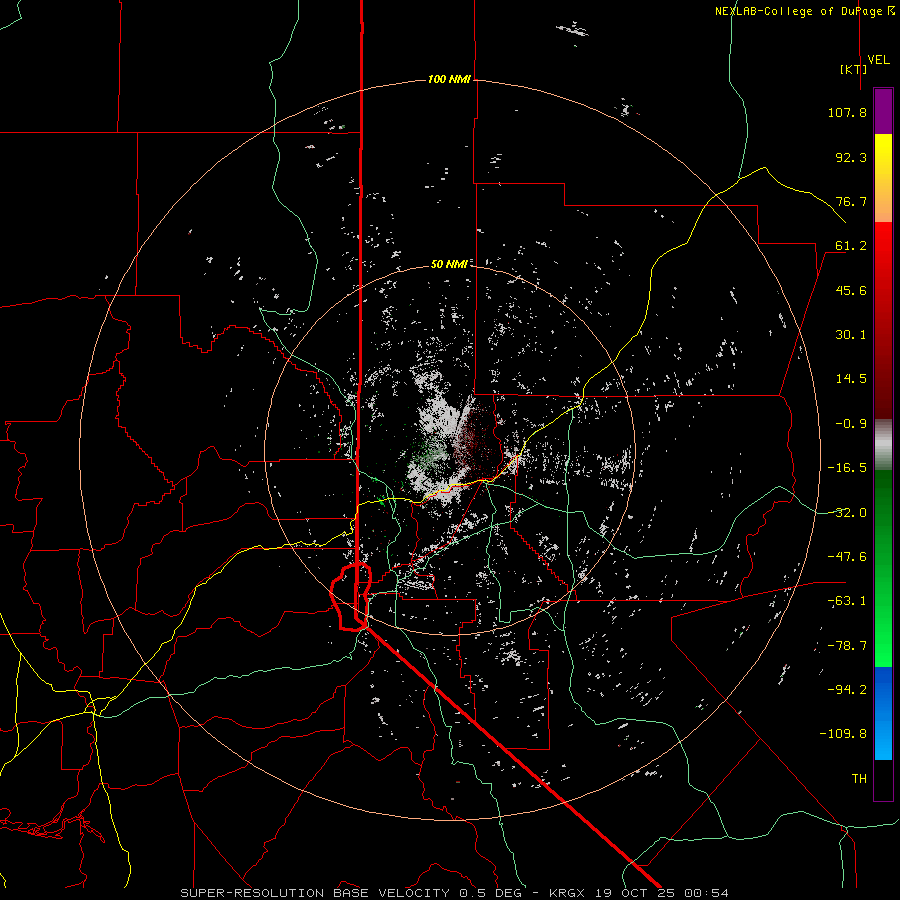Click the gray zero-velocity segment of color bar
This screenshot has height=900, width=900.
click(883, 445)
